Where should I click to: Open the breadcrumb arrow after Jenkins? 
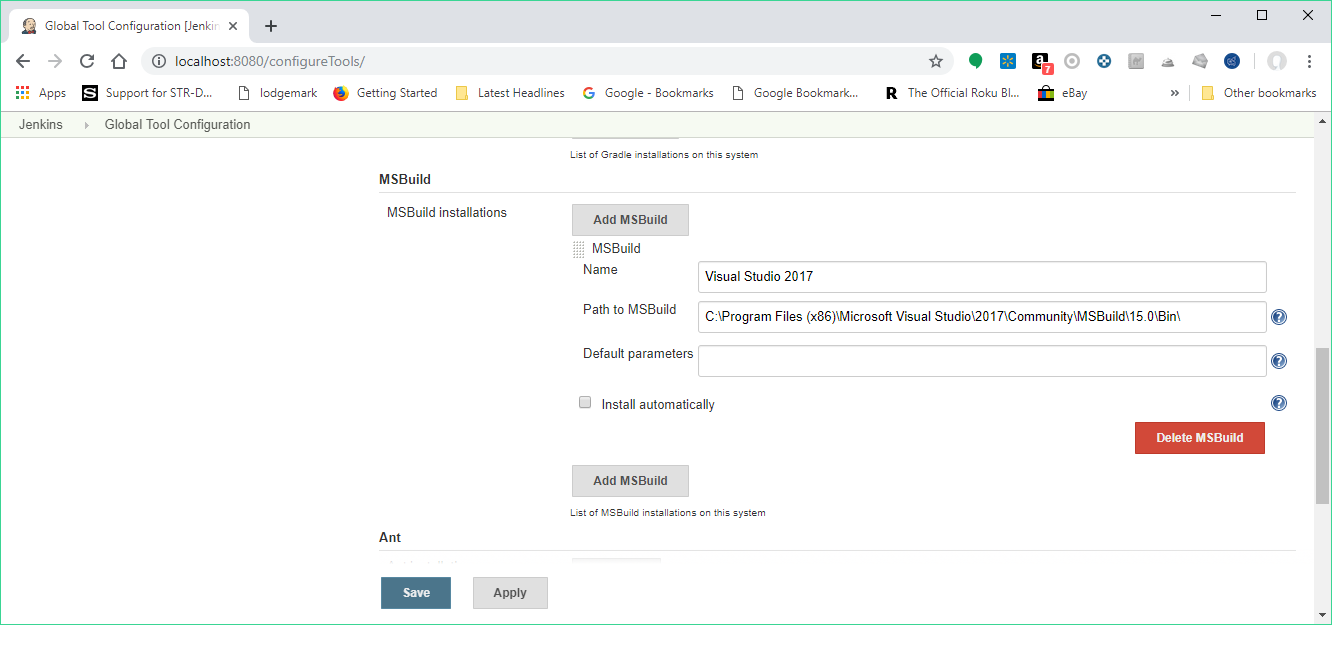pos(85,125)
